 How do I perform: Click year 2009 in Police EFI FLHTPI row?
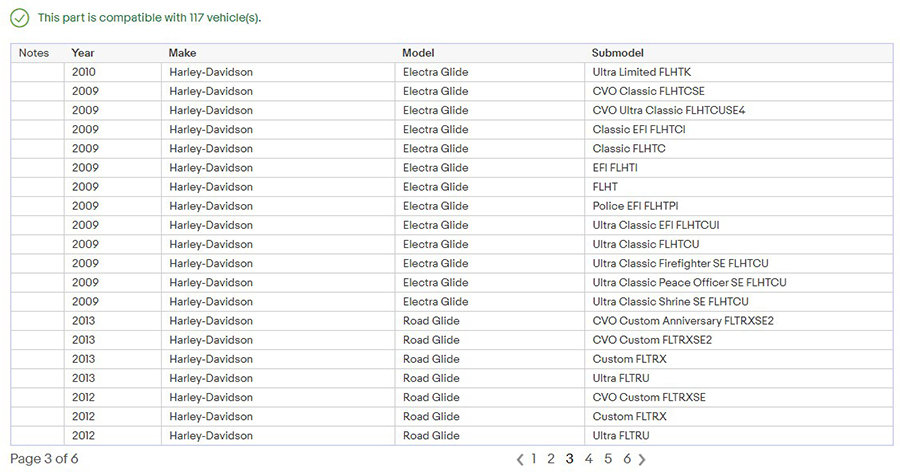point(113,206)
